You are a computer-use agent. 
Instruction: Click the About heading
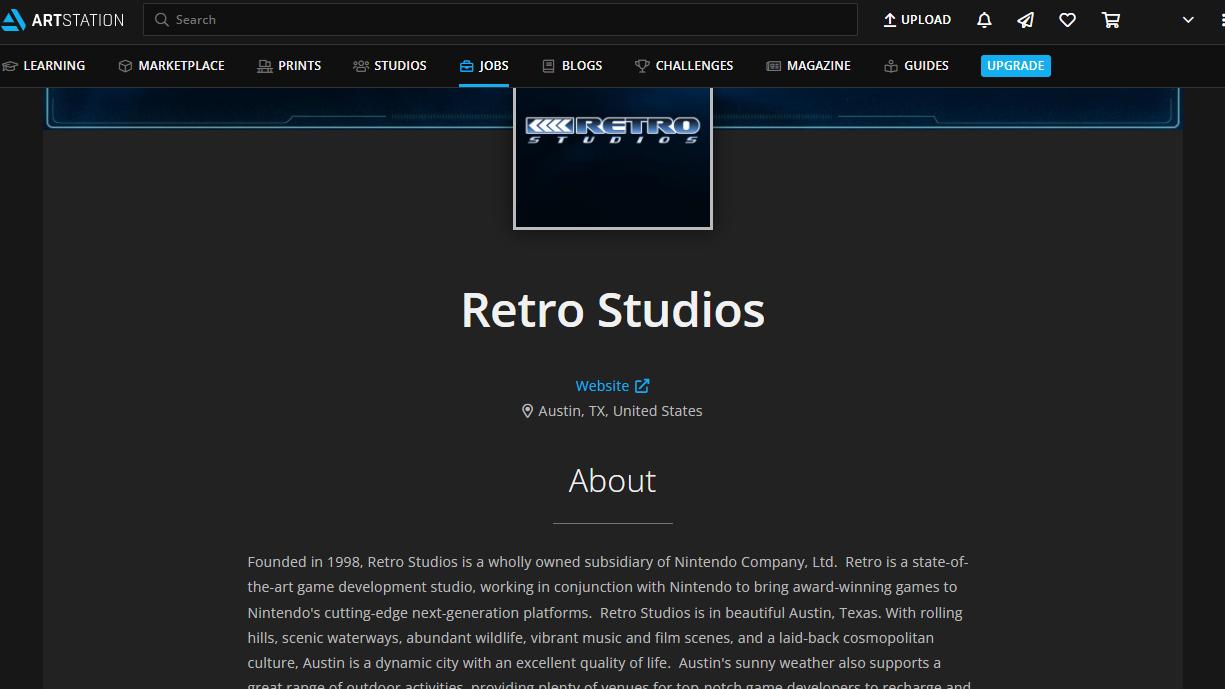(613, 481)
